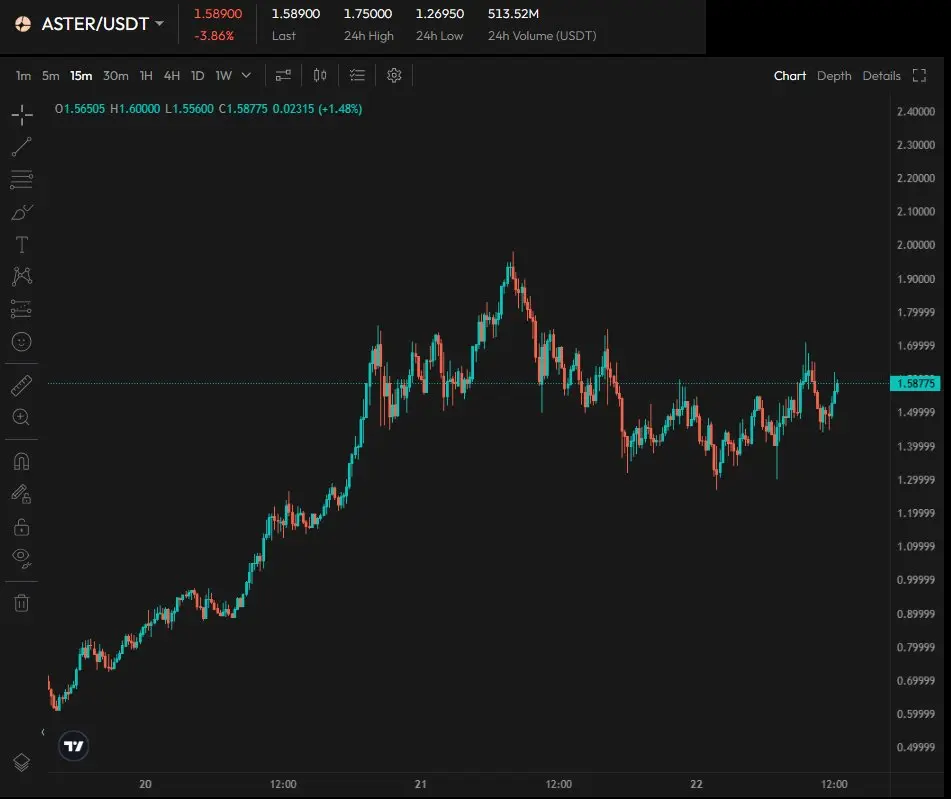
Task: Open the Details tab
Action: point(881,76)
